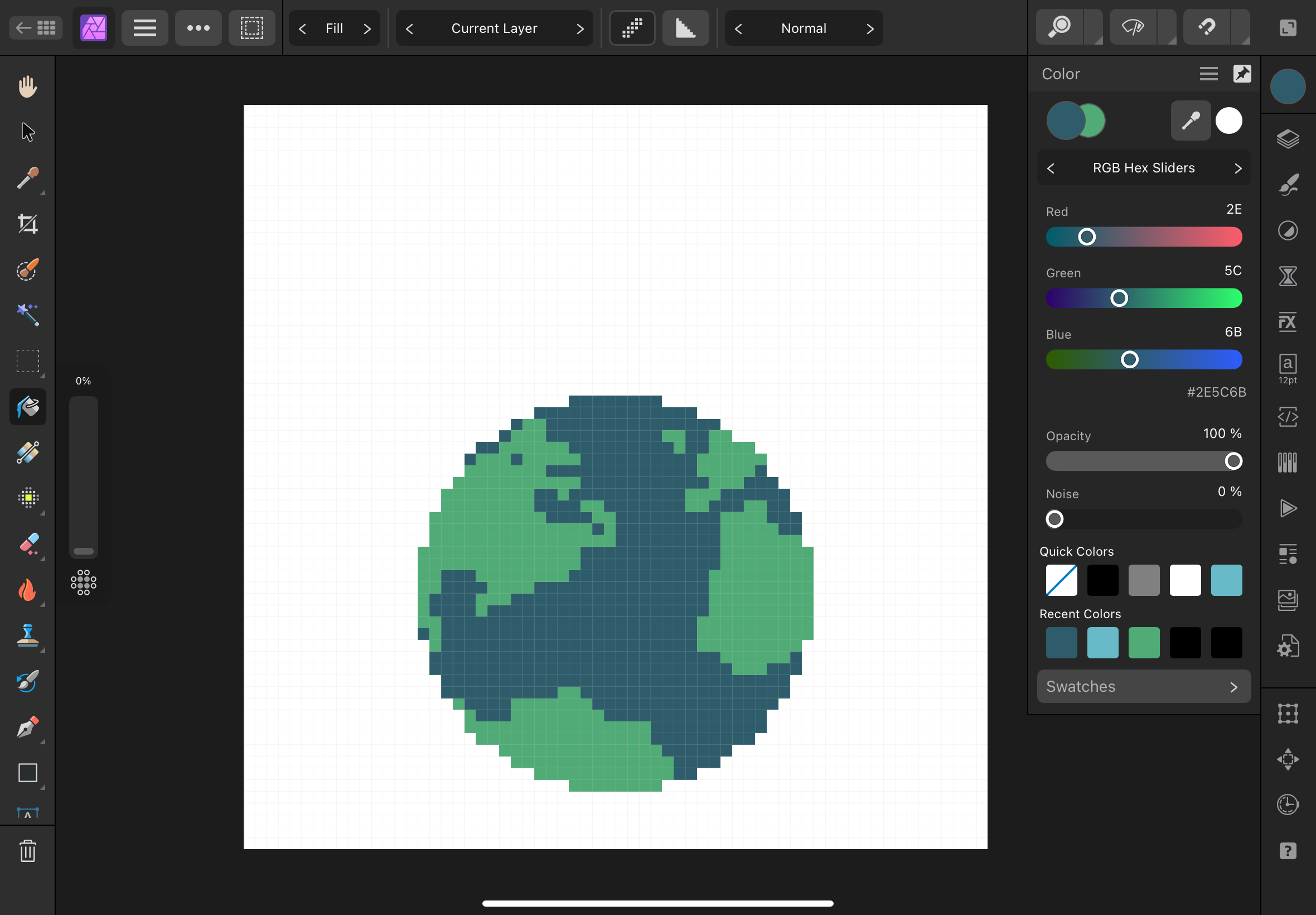
Task: Activate the color picker eyedropper button
Action: [x=1191, y=121]
